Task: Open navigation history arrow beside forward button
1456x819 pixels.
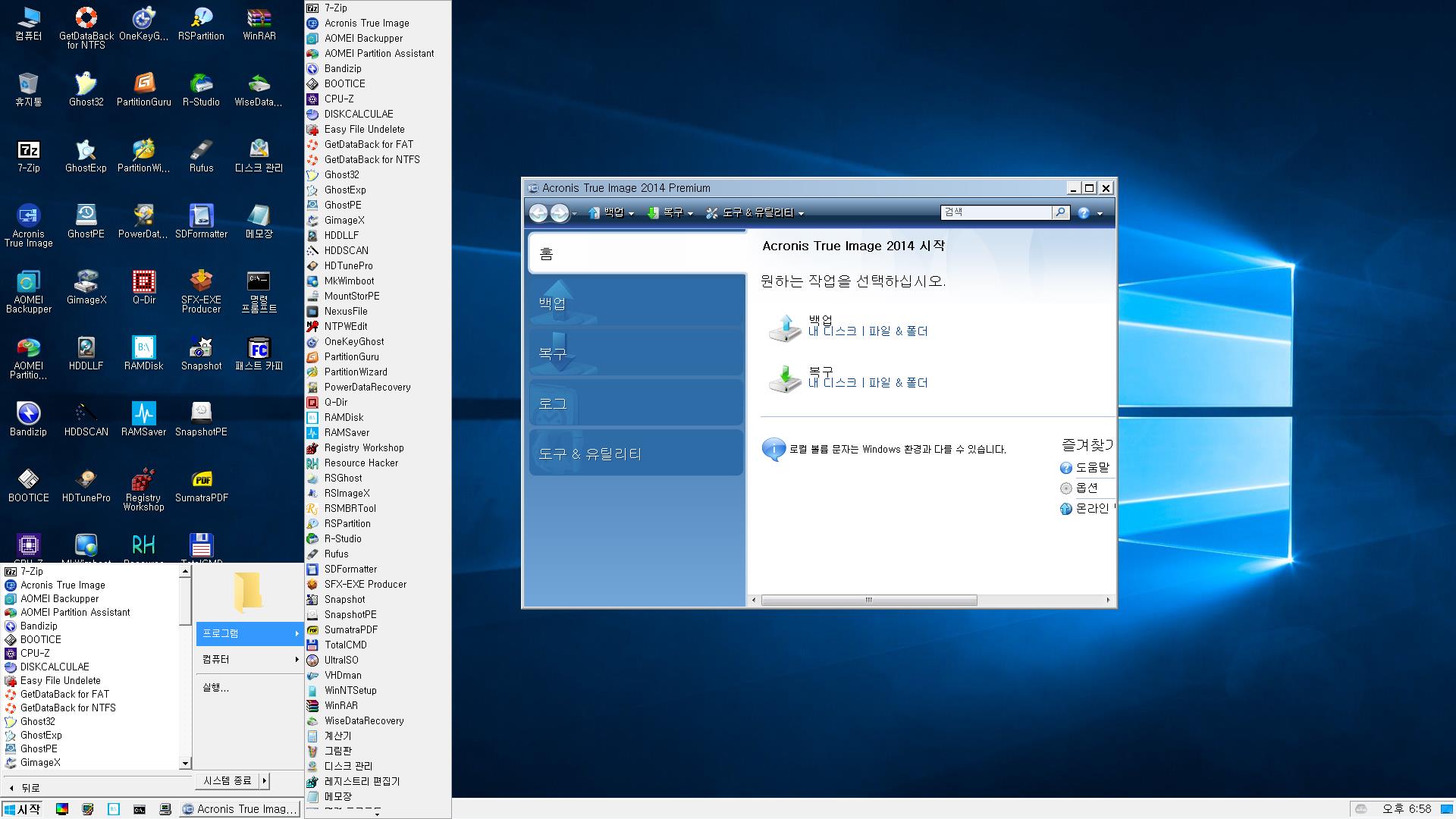Action: 574,214
